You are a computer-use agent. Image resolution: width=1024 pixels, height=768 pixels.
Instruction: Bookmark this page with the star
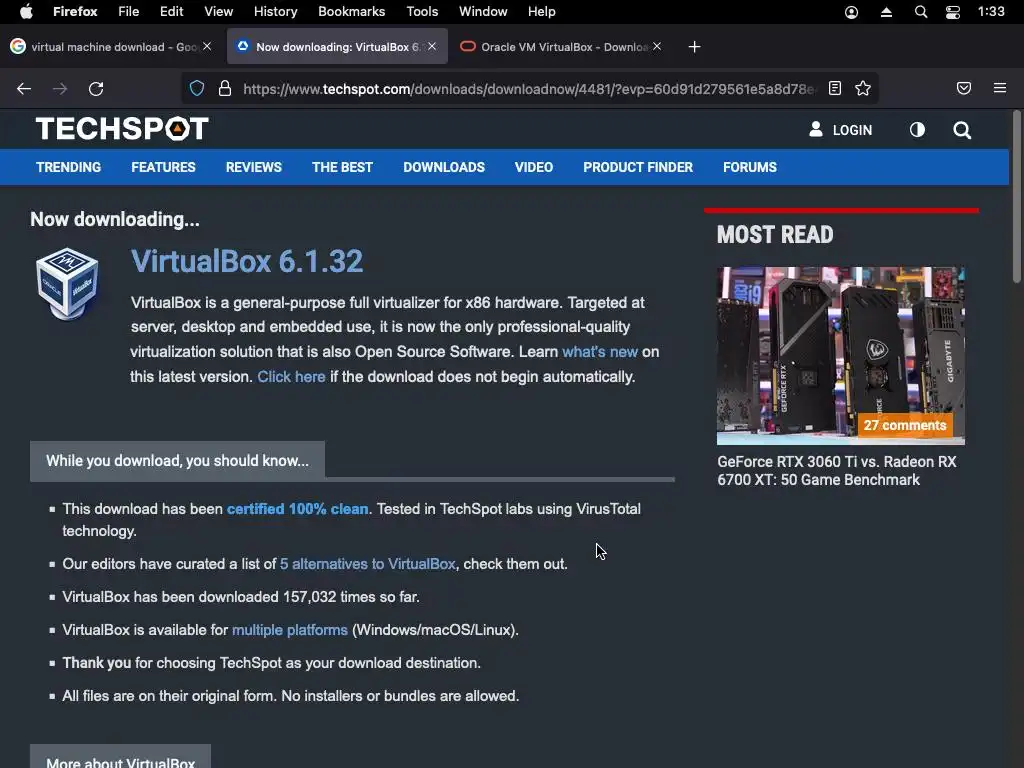[x=863, y=88]
